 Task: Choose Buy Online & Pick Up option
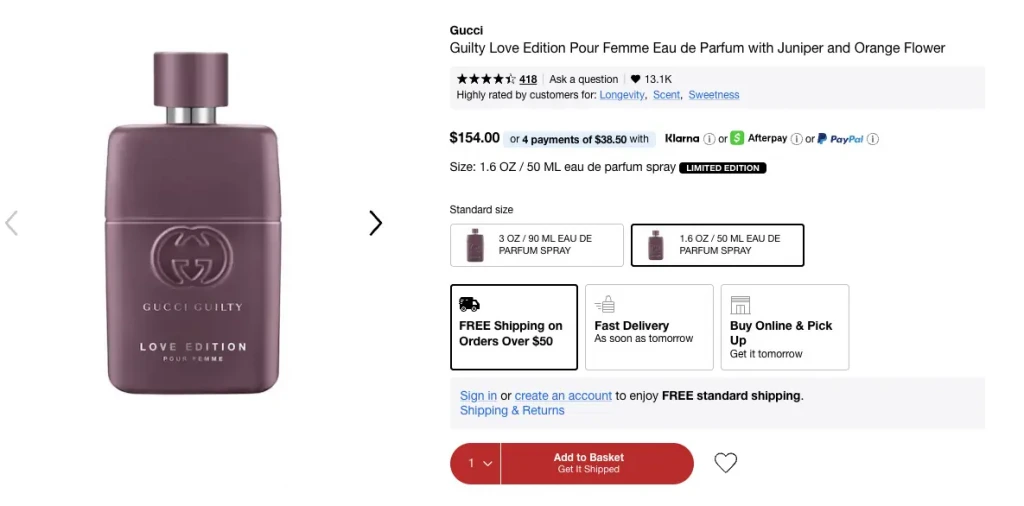785,327
